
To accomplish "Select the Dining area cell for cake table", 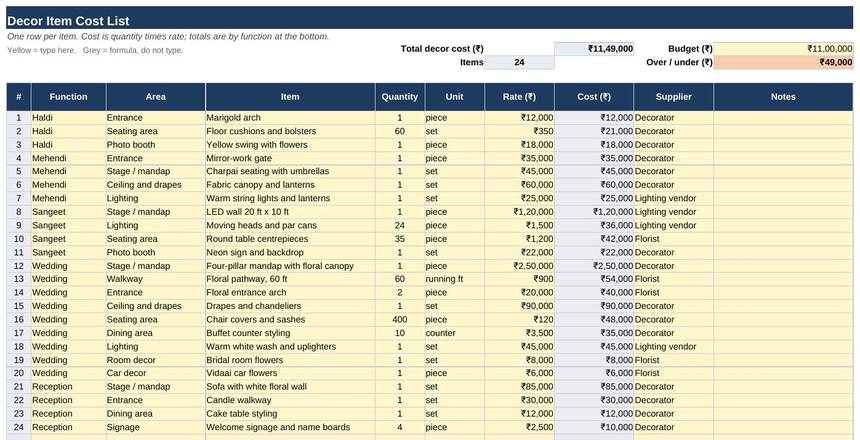I will [156, 414].
